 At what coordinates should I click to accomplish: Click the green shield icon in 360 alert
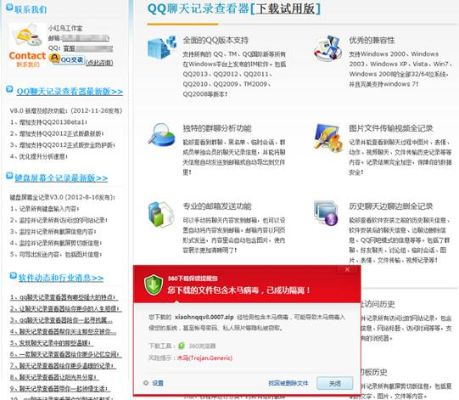coord(153,285)
